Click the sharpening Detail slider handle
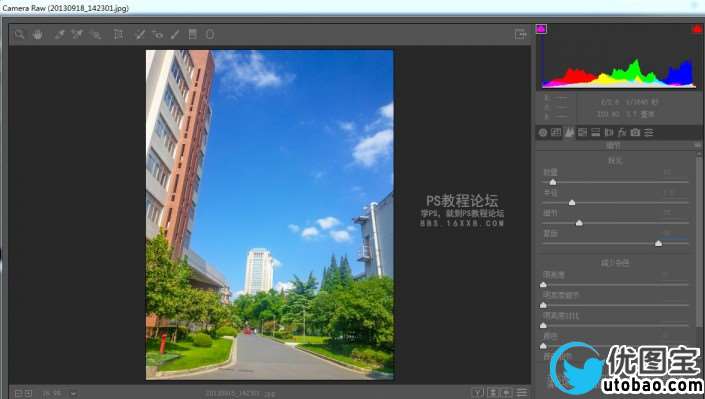Image resolution: width=705 pixels, height=399 pixels. tap(579, 223)
